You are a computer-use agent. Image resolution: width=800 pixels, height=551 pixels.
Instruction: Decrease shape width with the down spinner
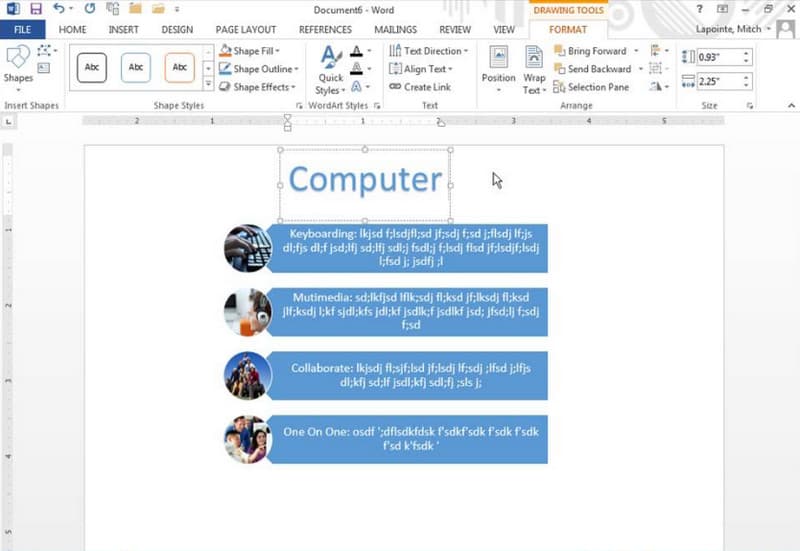point(746,85)
